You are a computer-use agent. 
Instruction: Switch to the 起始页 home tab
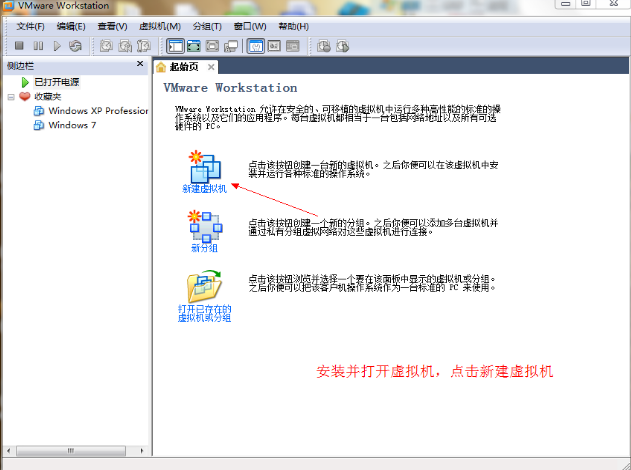(184, 67)
